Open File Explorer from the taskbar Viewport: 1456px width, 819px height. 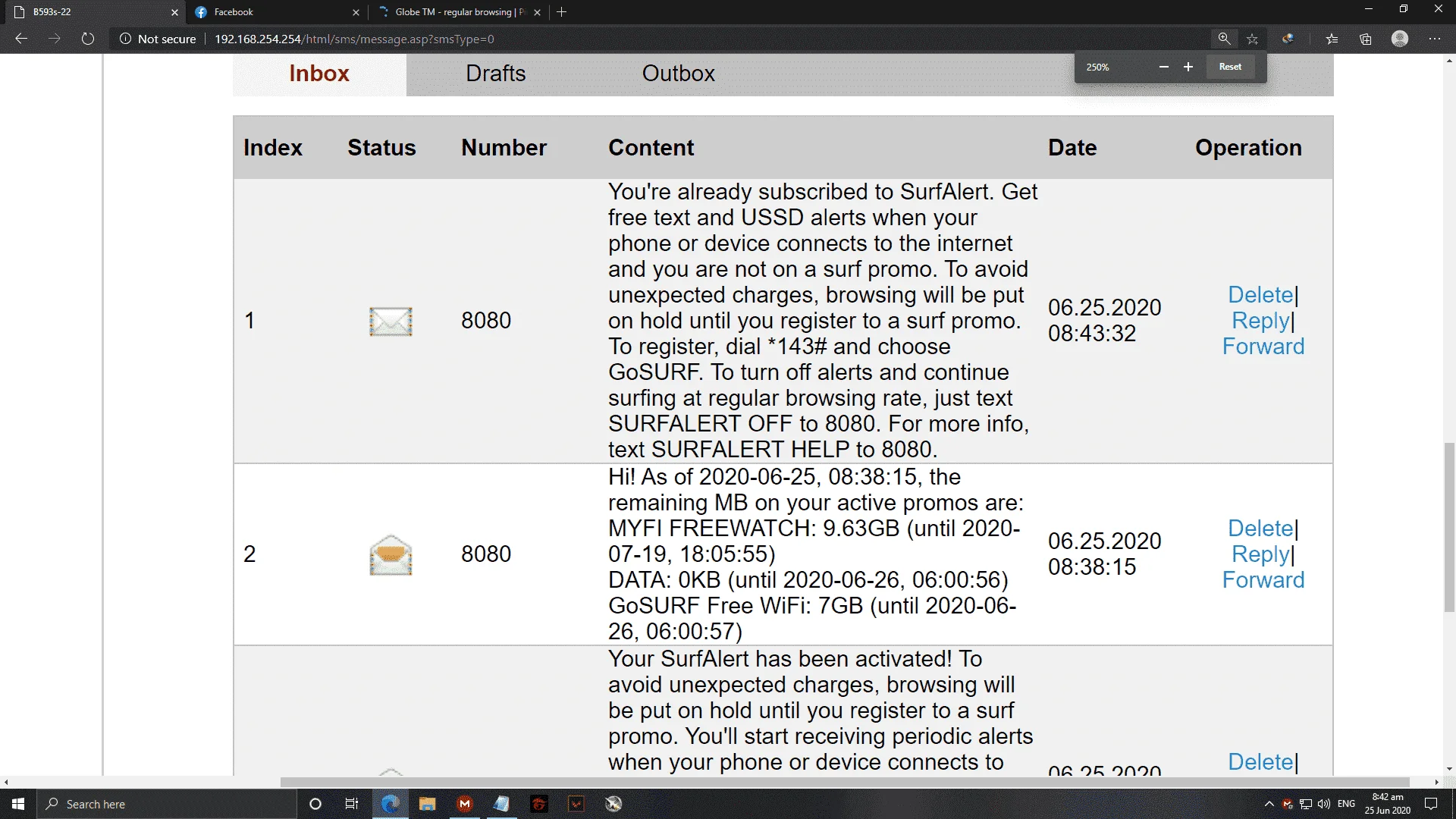(x=427, y=804)
